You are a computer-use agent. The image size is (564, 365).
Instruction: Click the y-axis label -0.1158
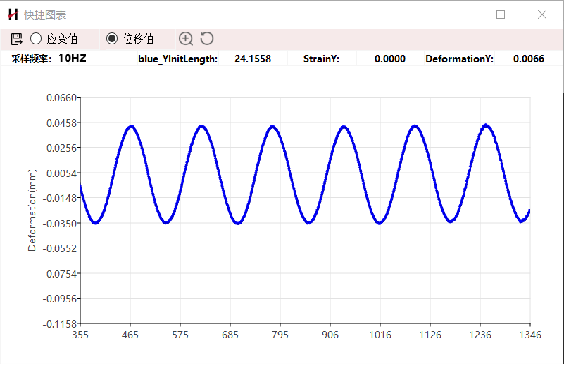(60, 324)
